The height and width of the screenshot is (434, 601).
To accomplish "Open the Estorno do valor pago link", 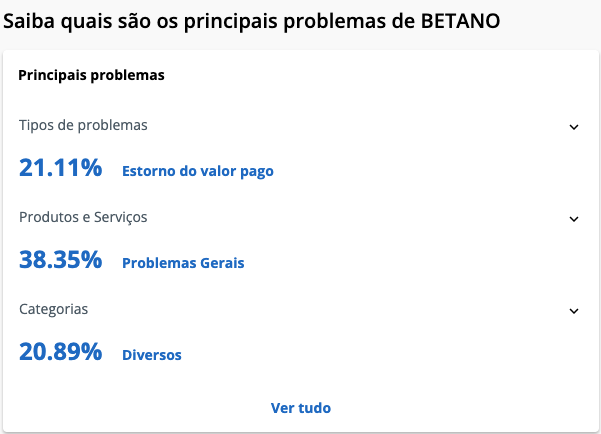I will [x=198, y=171].
